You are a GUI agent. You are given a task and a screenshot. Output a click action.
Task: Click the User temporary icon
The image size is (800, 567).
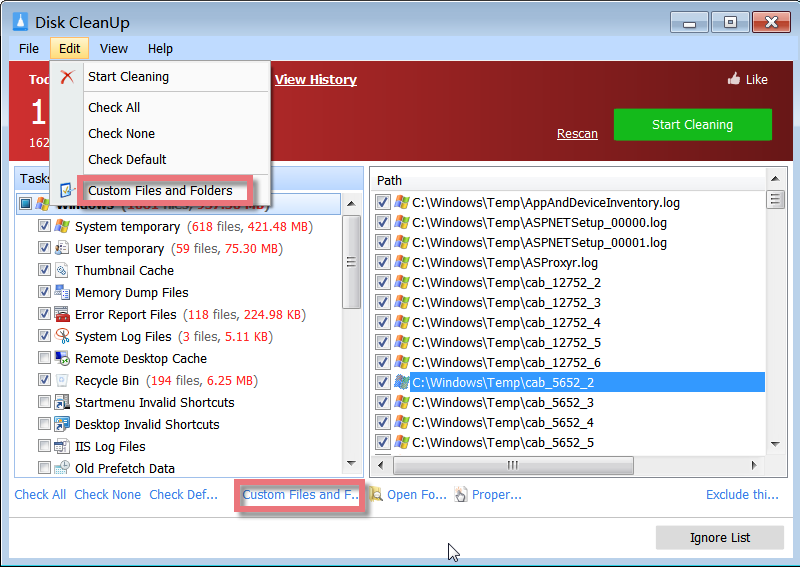pyautogui.click(x=62, y=248)
